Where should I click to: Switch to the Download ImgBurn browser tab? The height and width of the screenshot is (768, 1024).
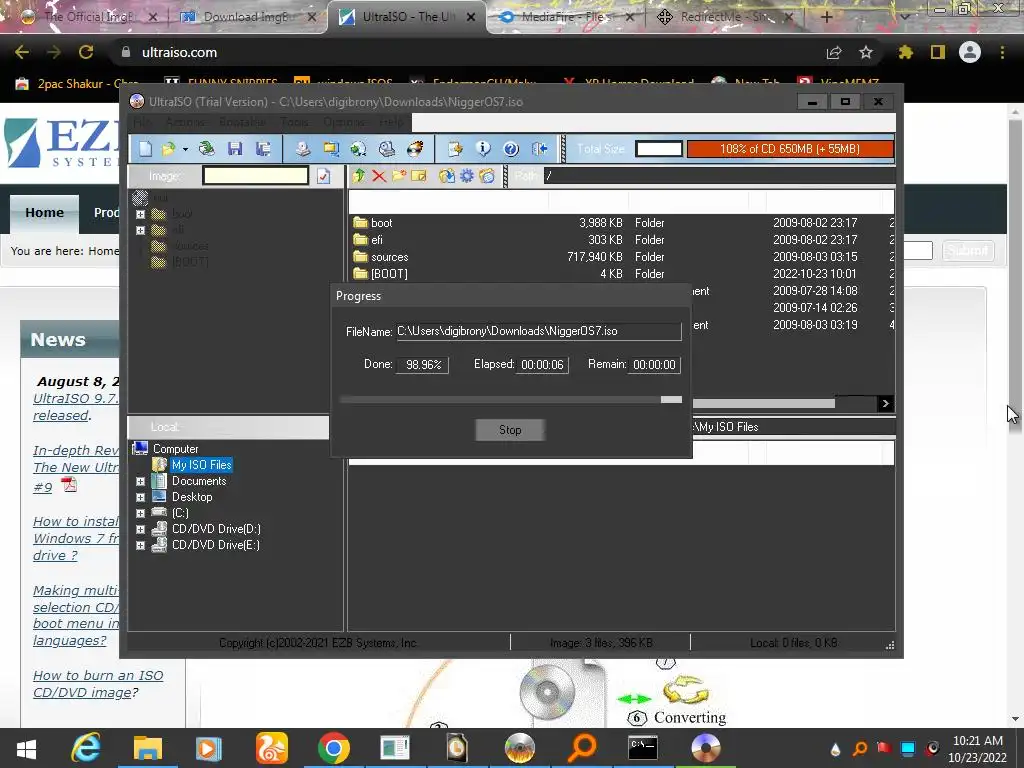pyautogui.click(x=247, y=17)
